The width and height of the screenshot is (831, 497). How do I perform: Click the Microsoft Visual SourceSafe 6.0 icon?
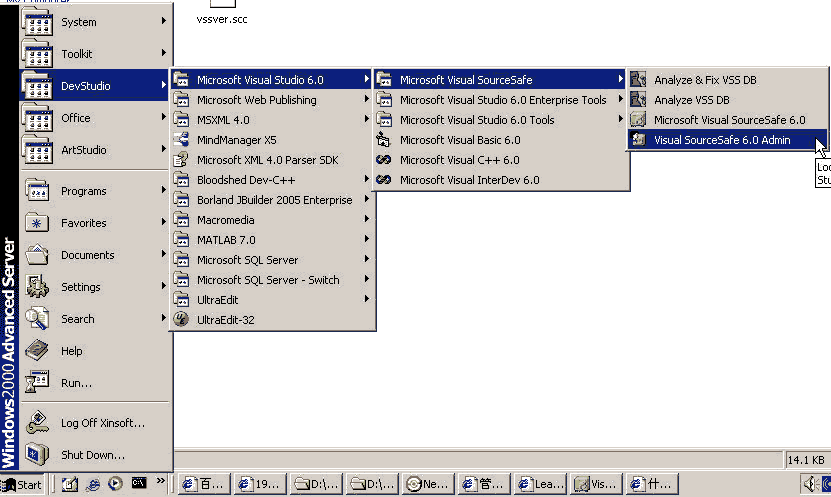(638, 120)
